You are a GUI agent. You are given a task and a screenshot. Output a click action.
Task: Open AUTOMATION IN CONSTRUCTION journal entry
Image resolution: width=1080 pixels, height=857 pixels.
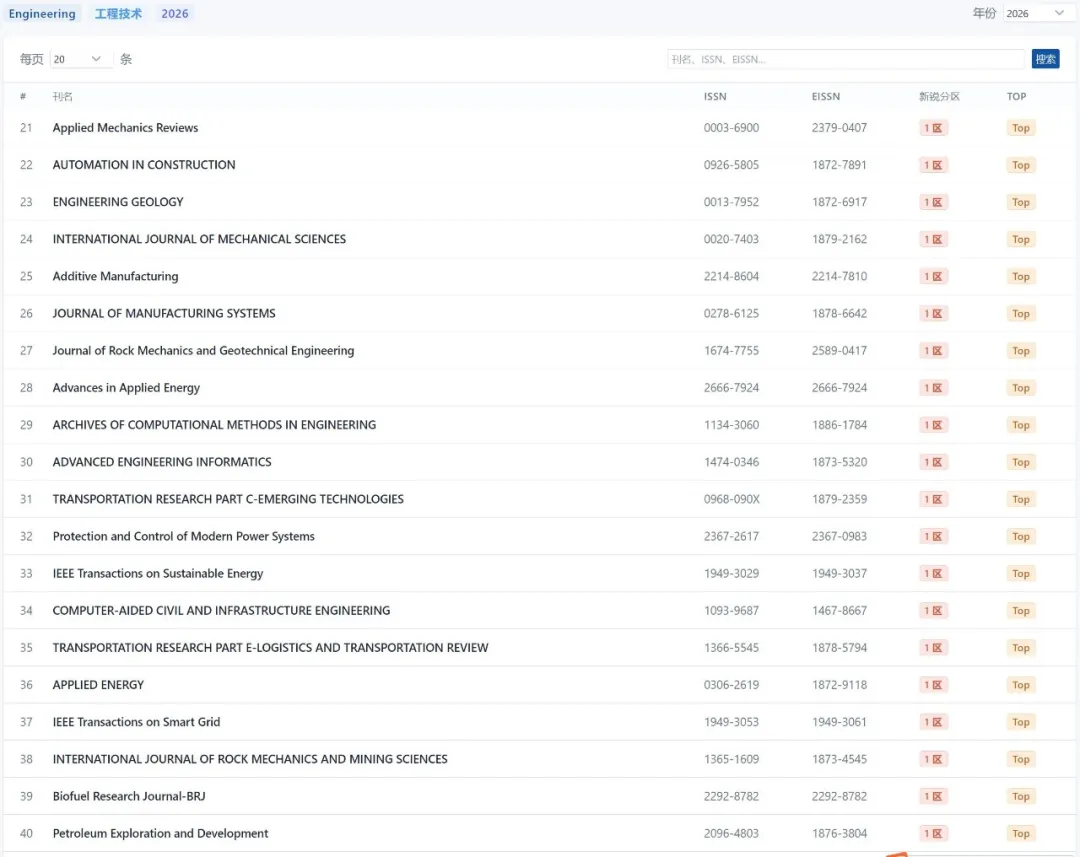[144, 165]
